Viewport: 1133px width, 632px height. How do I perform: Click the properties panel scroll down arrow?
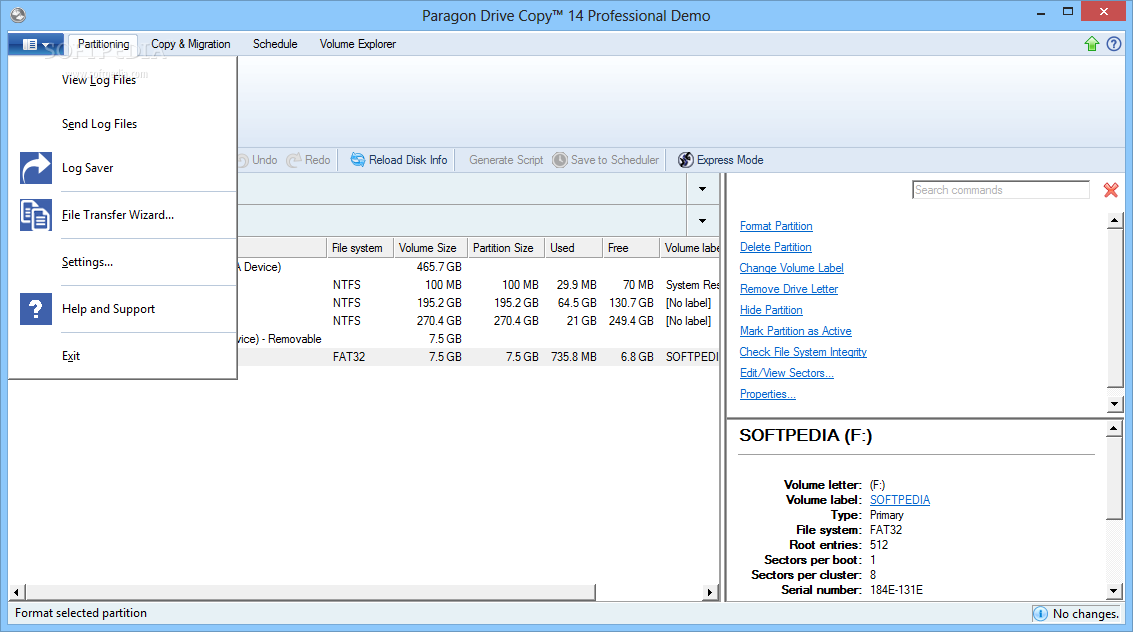point(1114,592)
